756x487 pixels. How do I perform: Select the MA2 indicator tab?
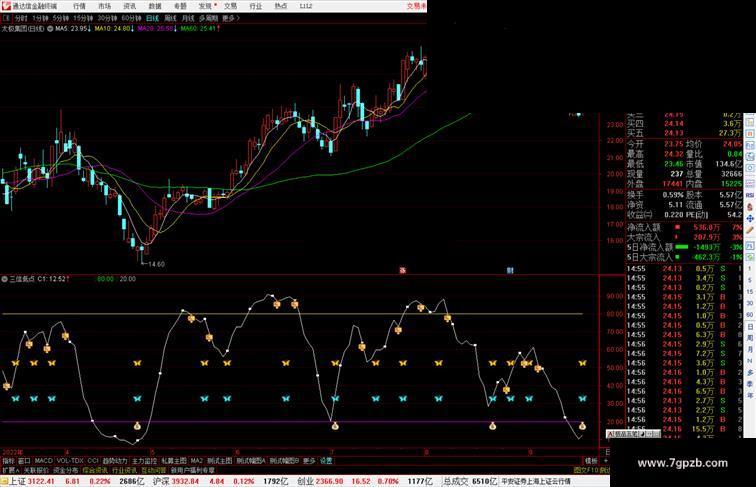point(196,461)
